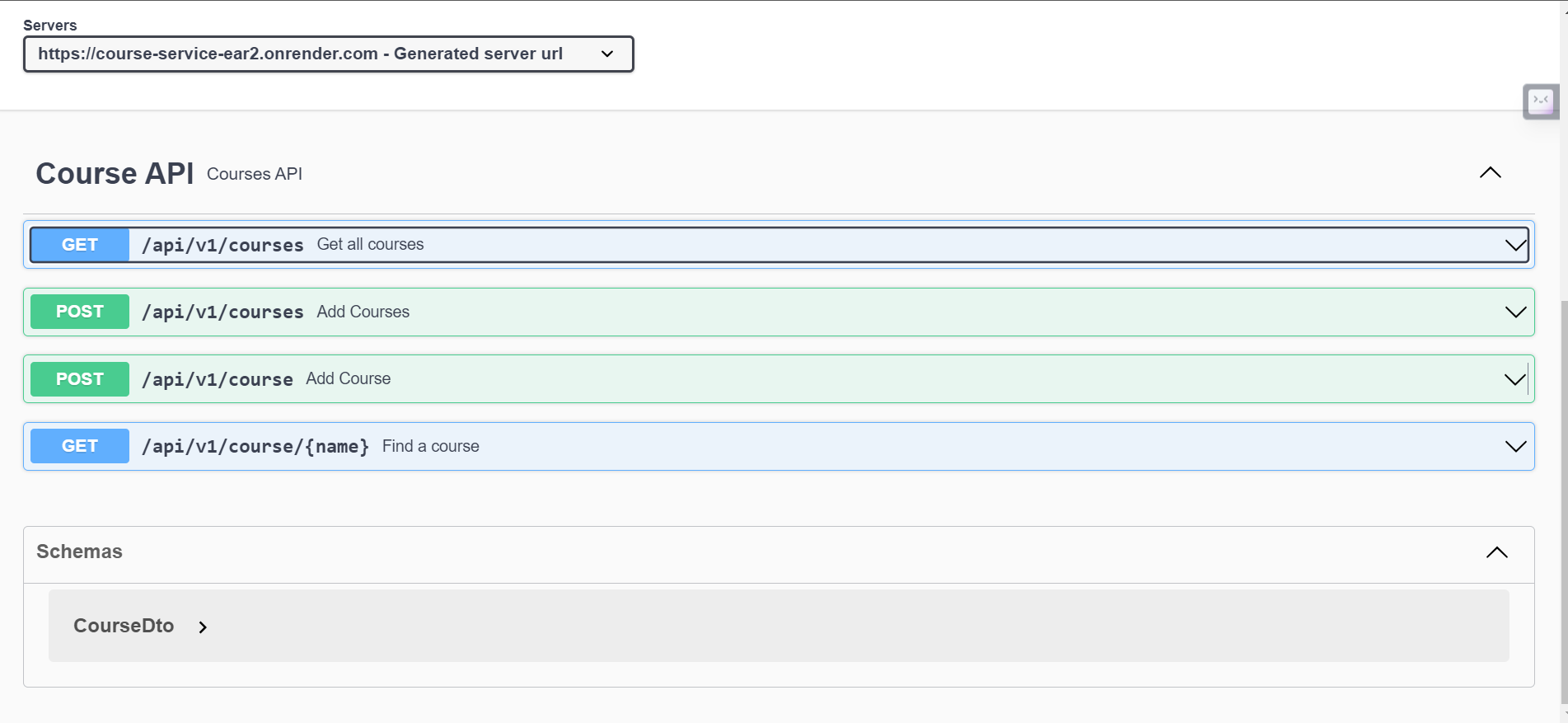This screenshot has height=723, width=1568.
Task: Expand the Add Courses POST chevron
Action: click(1515, 312)
